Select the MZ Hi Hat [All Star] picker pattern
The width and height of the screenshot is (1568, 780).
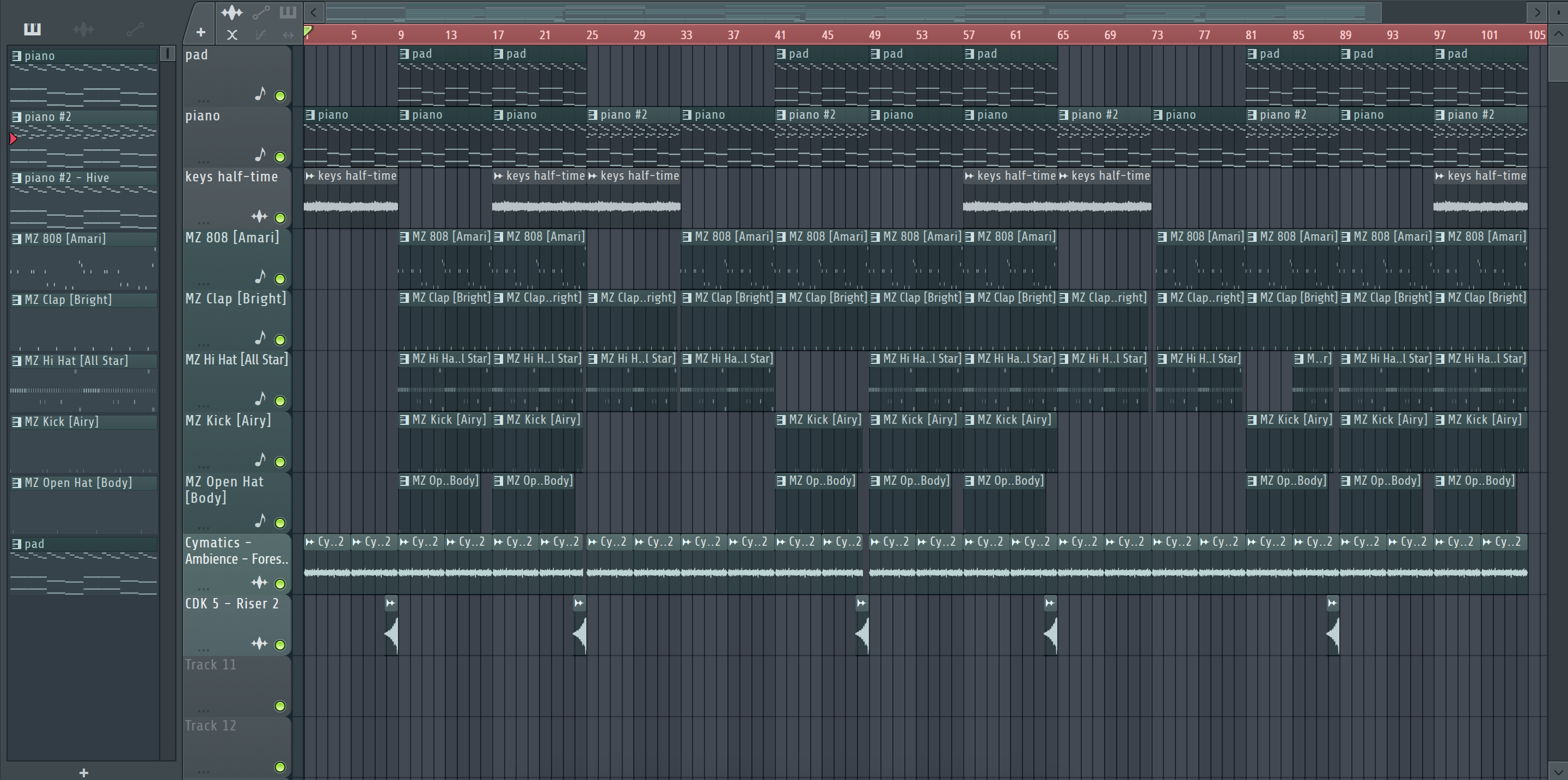pos(84,382)
